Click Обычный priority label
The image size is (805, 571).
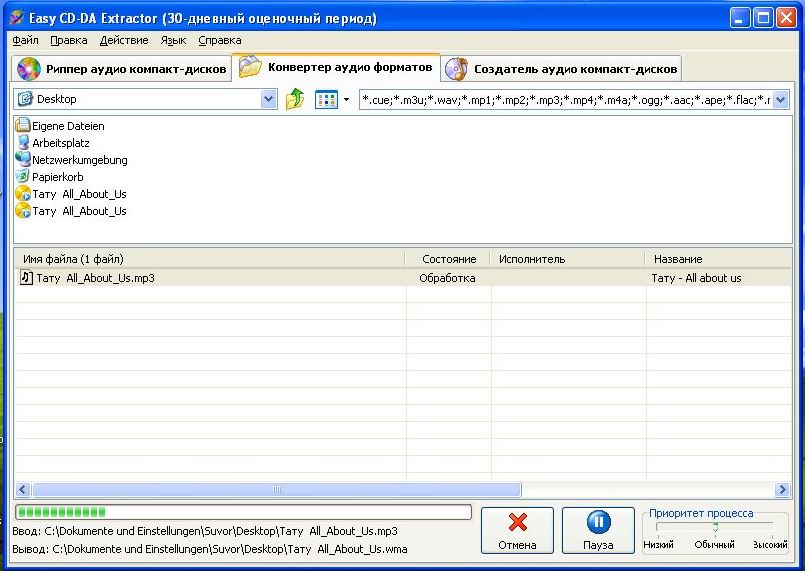(x=714, y=544)
